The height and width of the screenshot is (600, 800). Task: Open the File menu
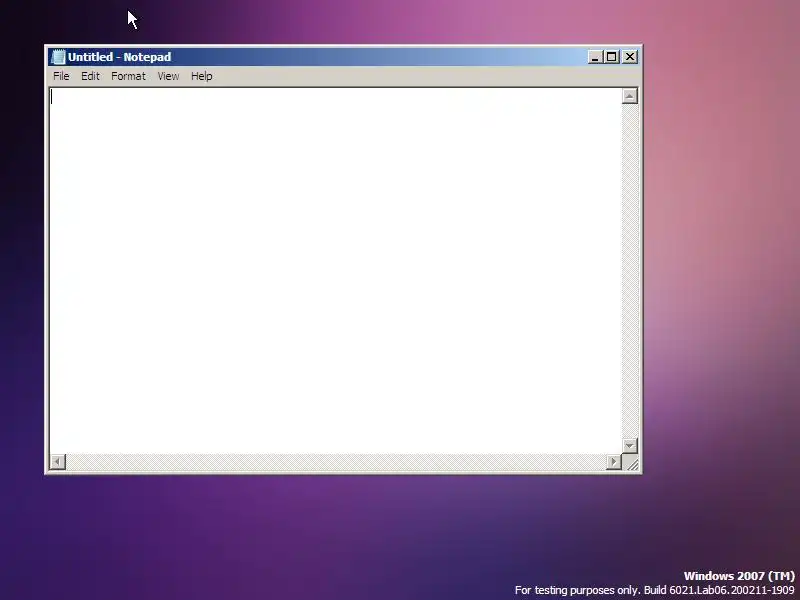[61, 76]
